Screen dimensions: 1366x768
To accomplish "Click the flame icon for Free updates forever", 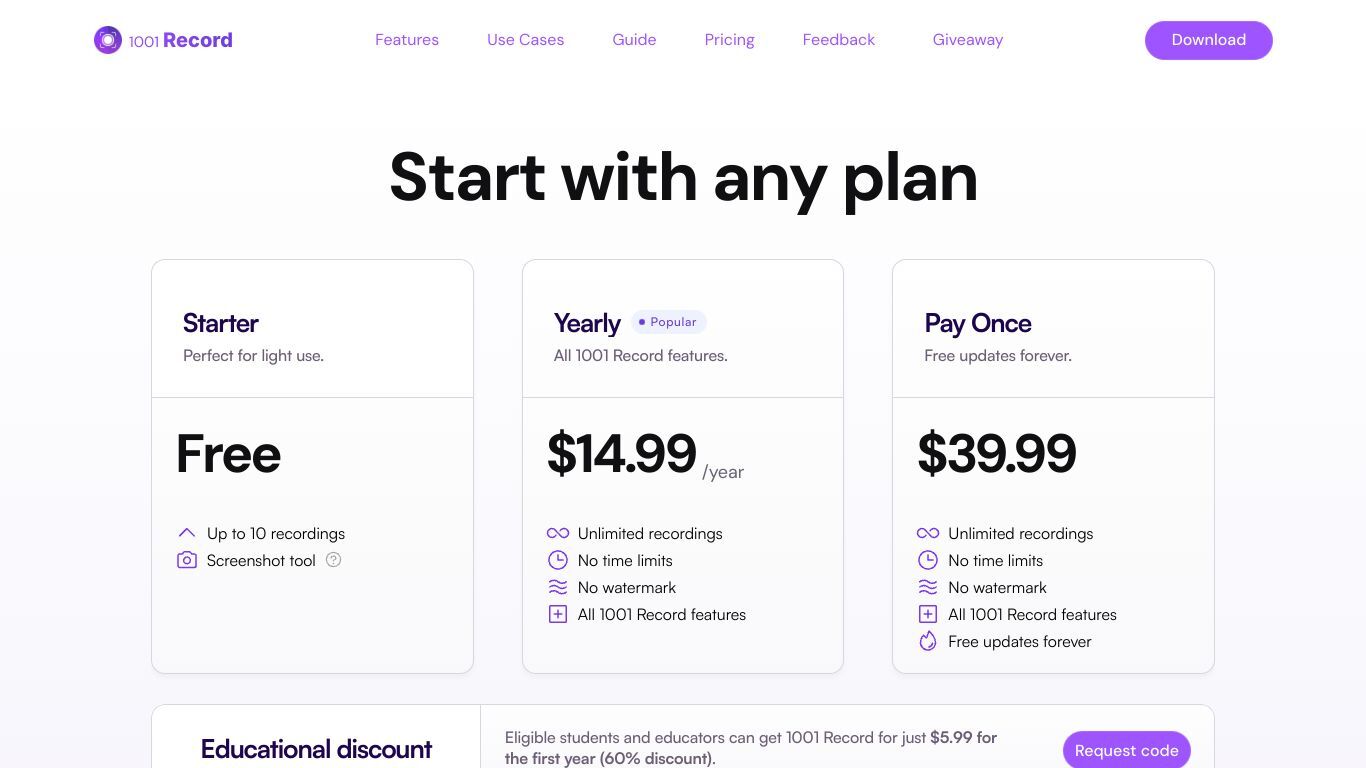I will (x=928, y=641).
